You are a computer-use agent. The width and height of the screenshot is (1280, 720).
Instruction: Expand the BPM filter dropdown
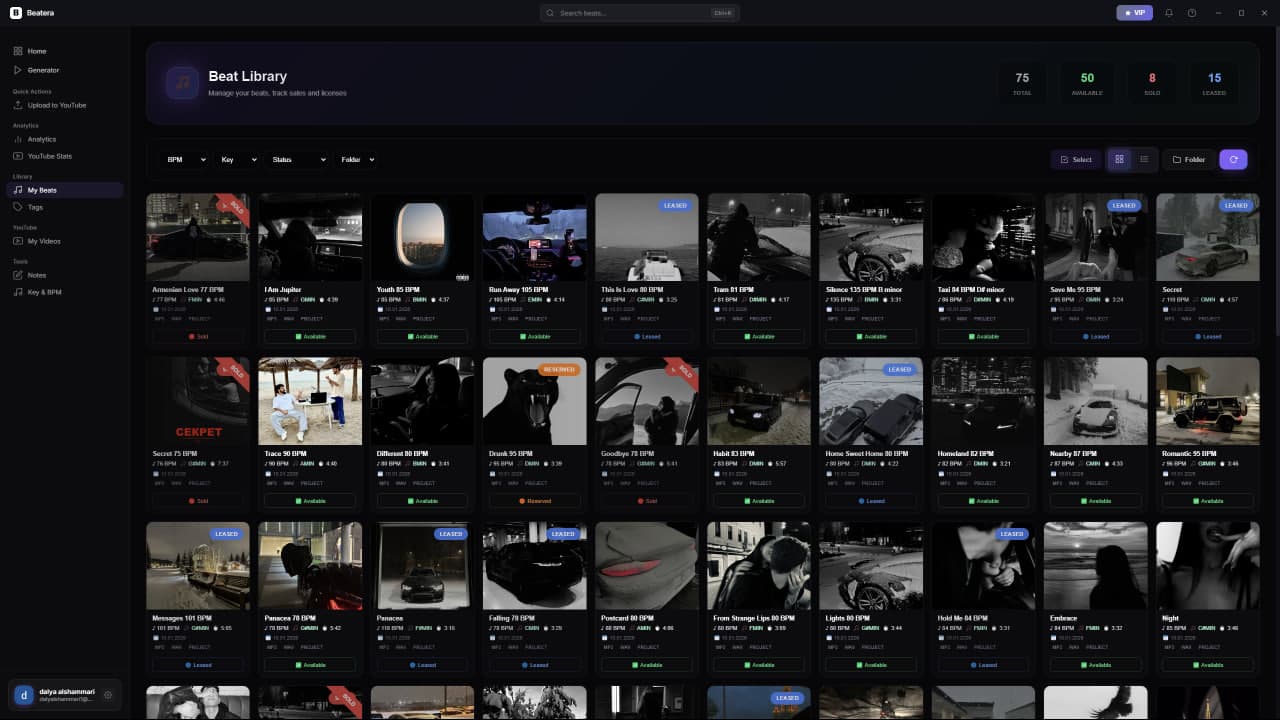[x=186, y=159]
